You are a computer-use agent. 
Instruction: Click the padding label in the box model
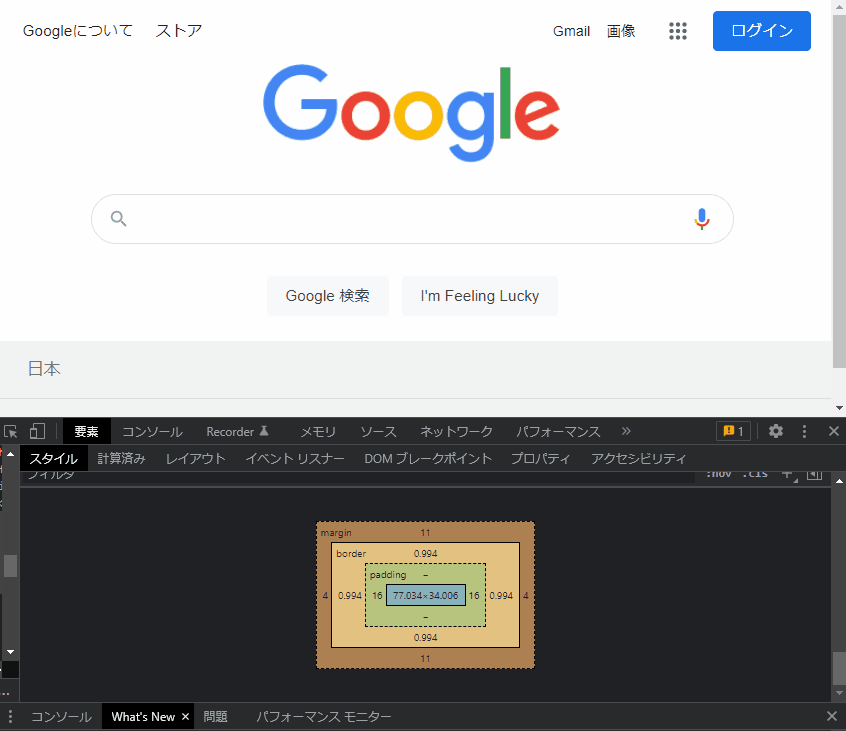click(x=388, y=575)
